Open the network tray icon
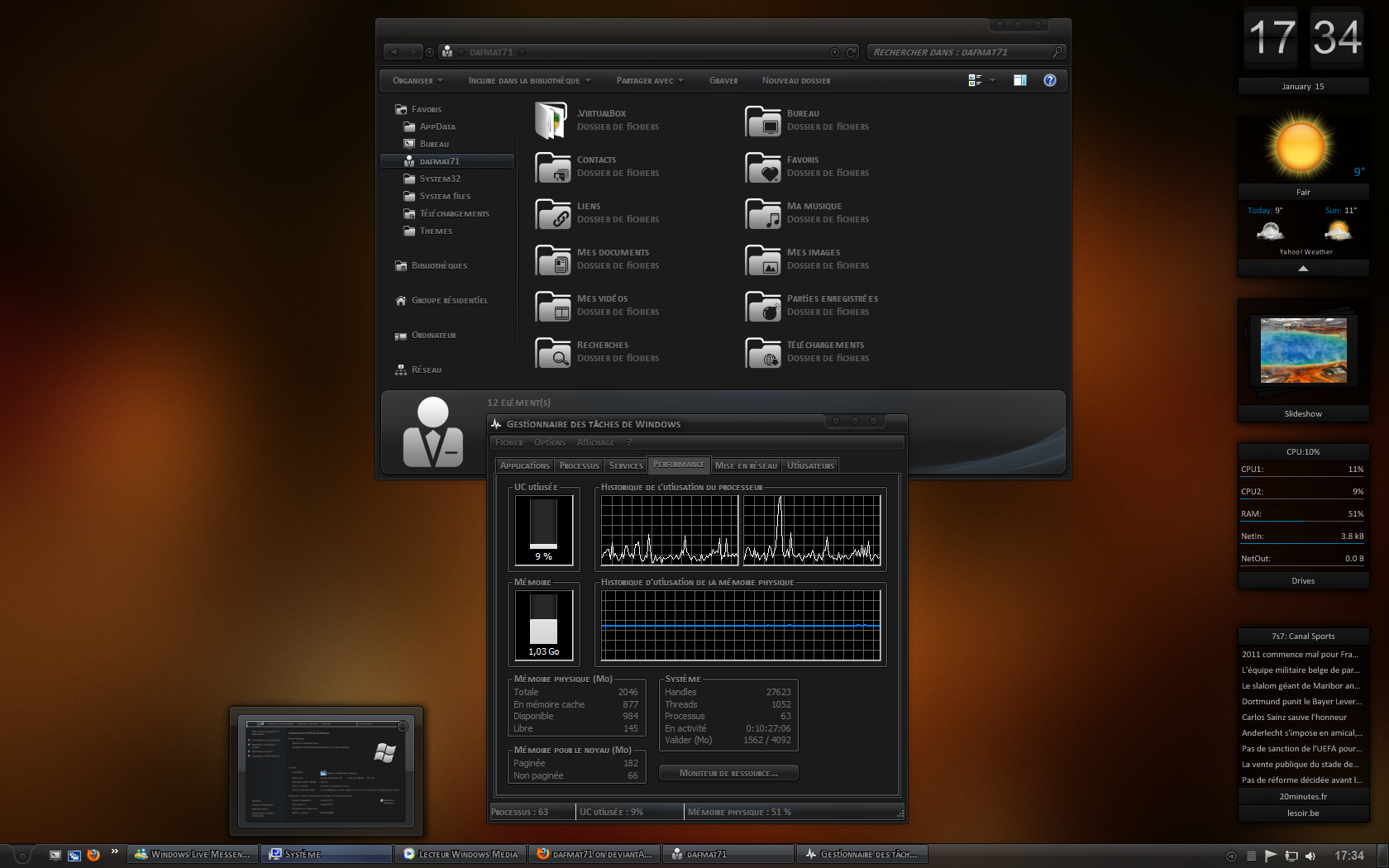1389x868 pixels. click(1291, 856)
